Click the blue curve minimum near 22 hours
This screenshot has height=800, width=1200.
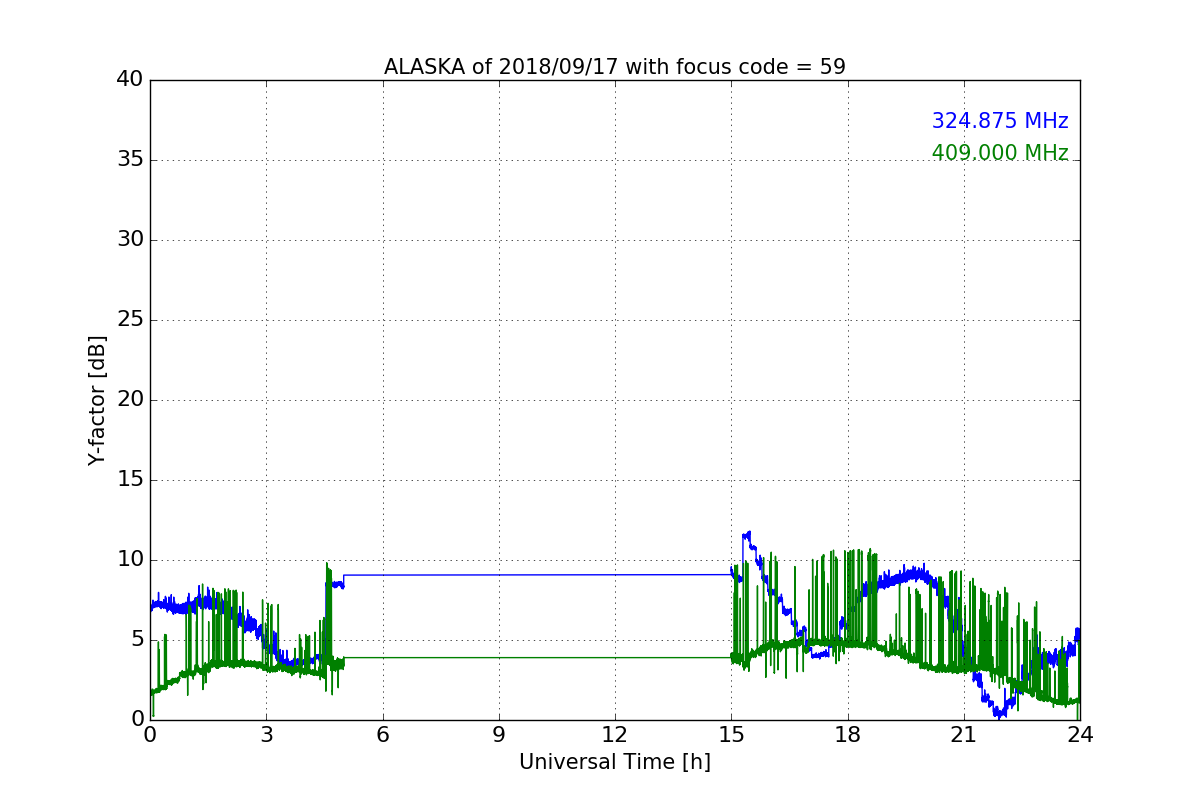(x=999, y=714)
